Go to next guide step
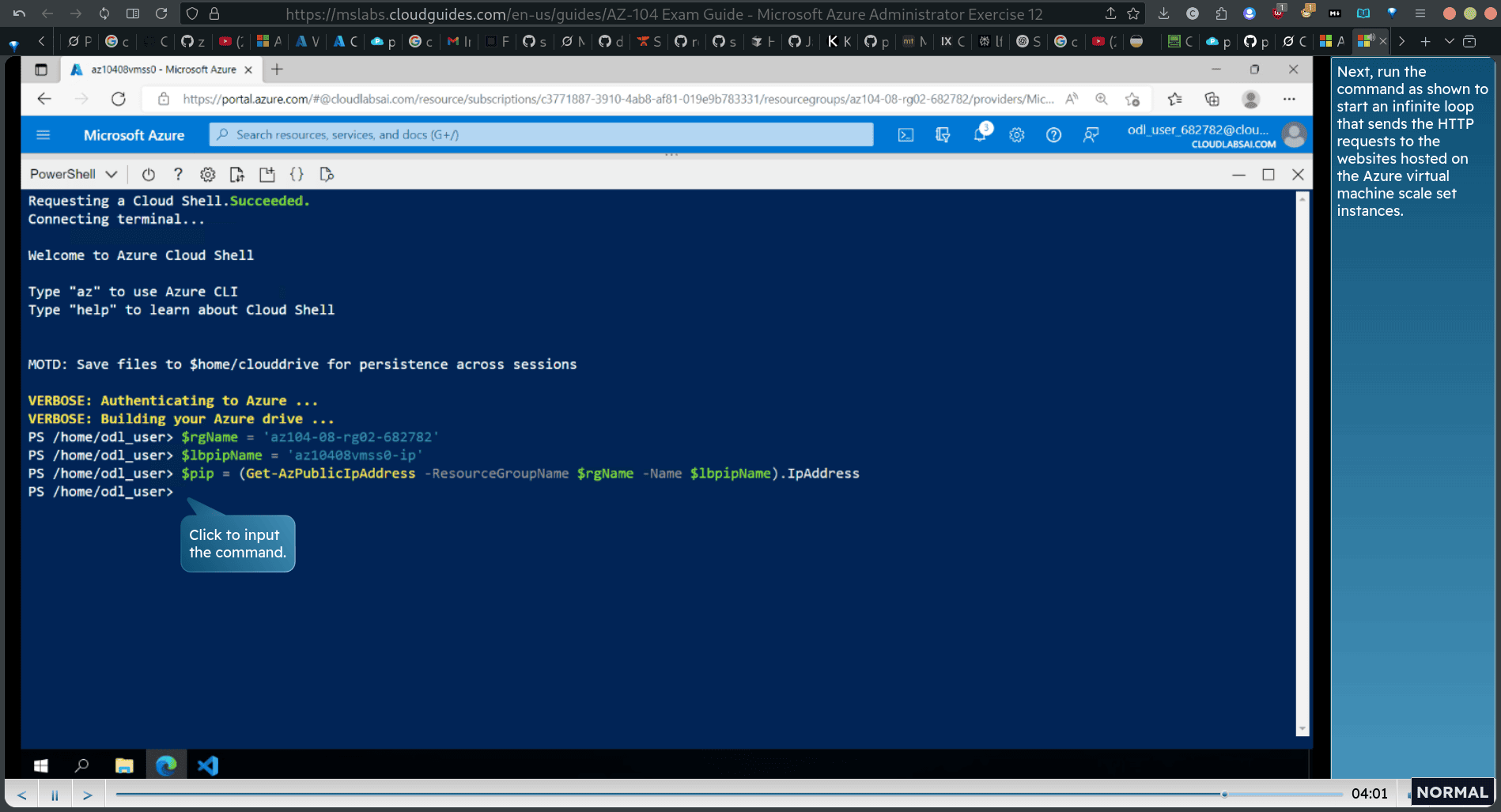This screenshot has height=812, width=1501. [x=88, y=795]
